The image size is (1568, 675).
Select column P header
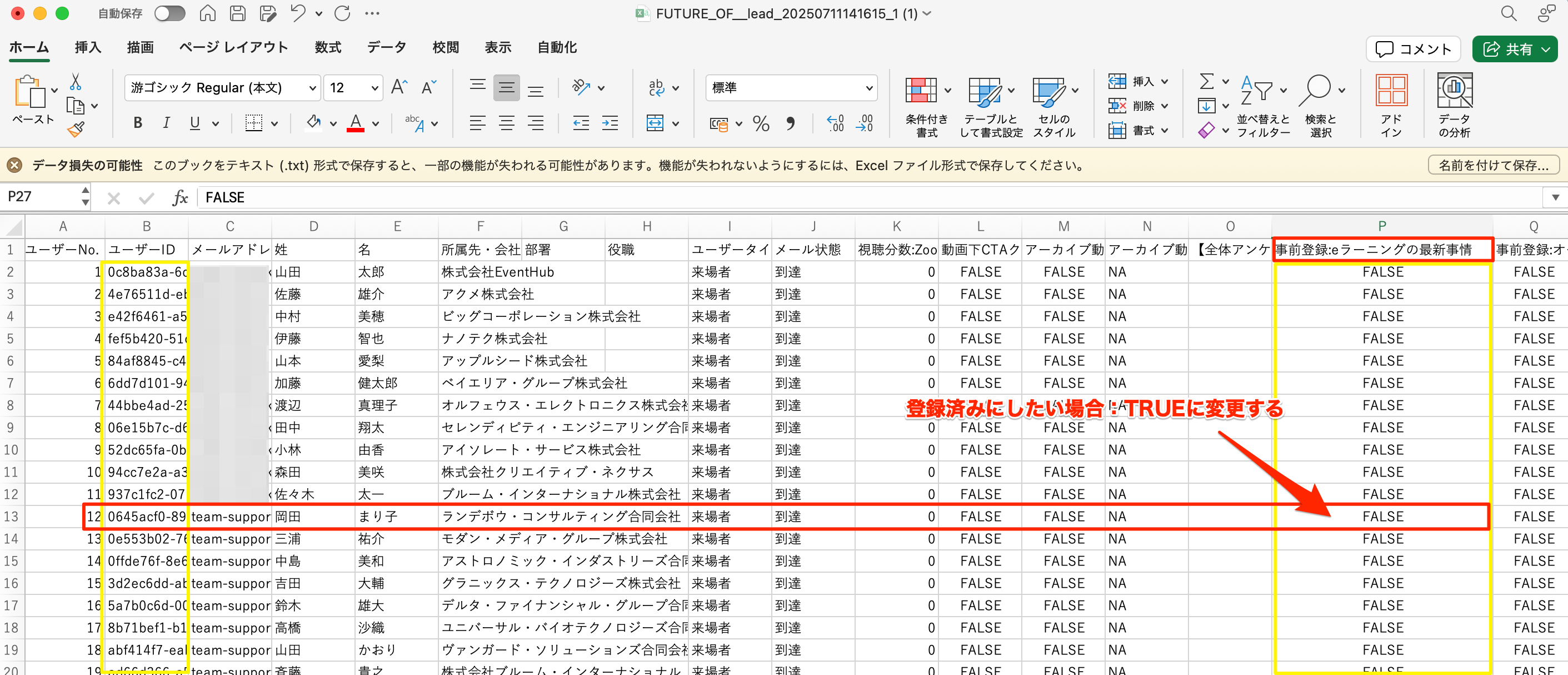pos(1382,226)
